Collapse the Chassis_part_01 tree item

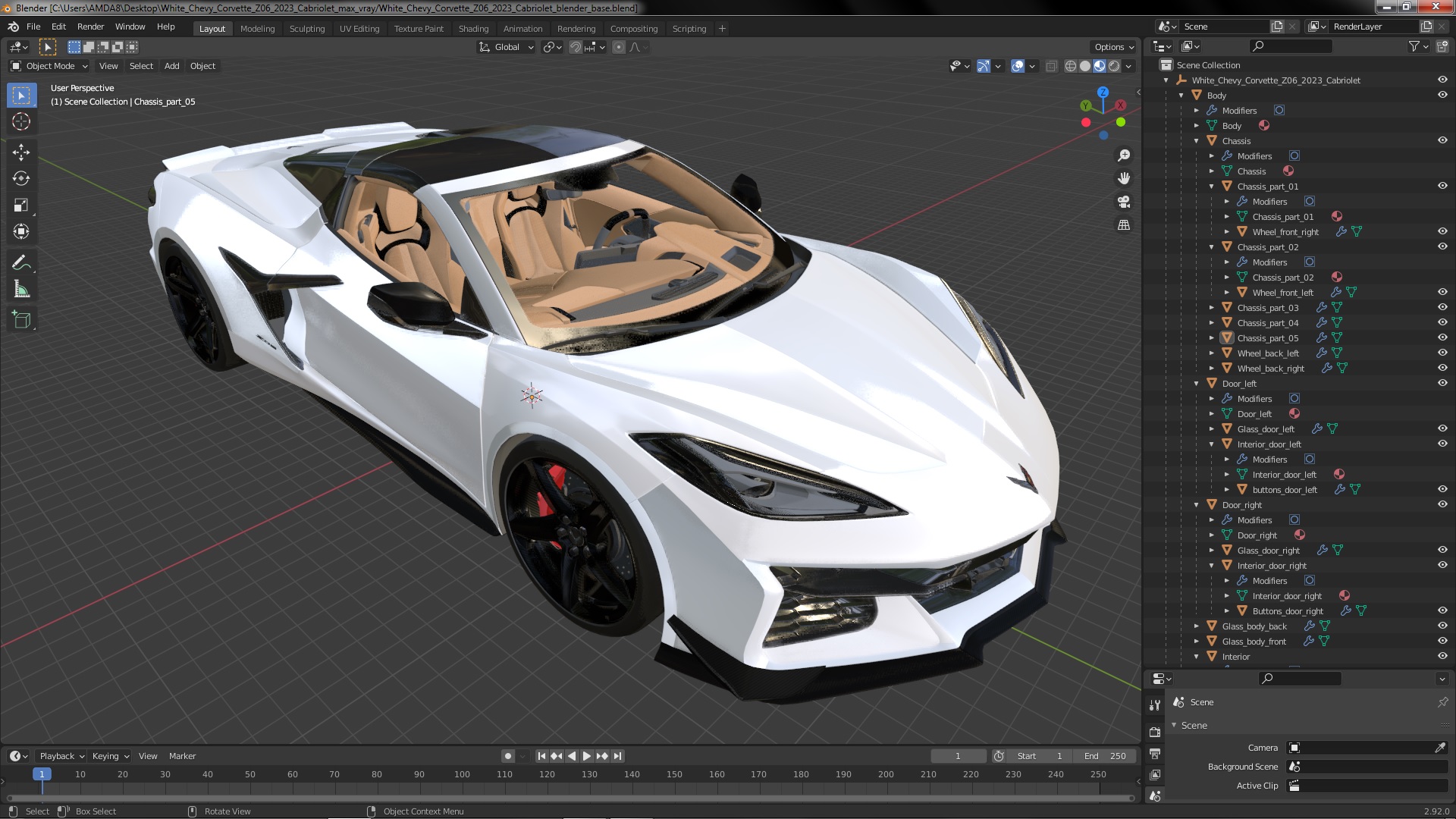[1212, 187]
